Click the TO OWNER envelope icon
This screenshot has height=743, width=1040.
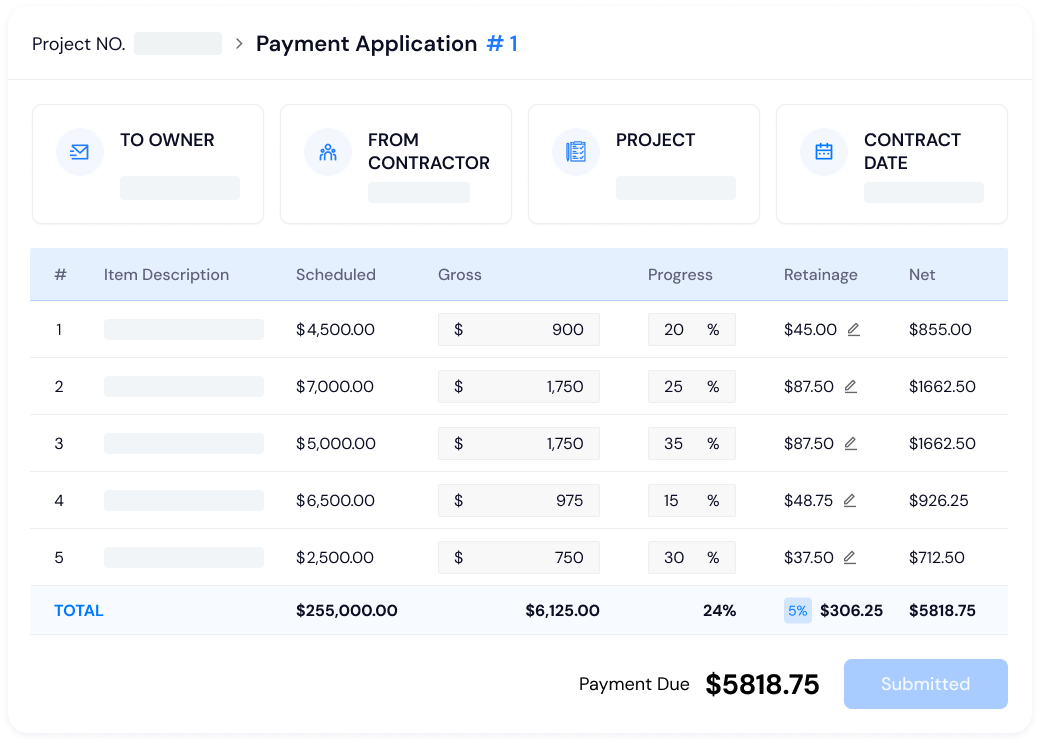click(x=79, y=152)
